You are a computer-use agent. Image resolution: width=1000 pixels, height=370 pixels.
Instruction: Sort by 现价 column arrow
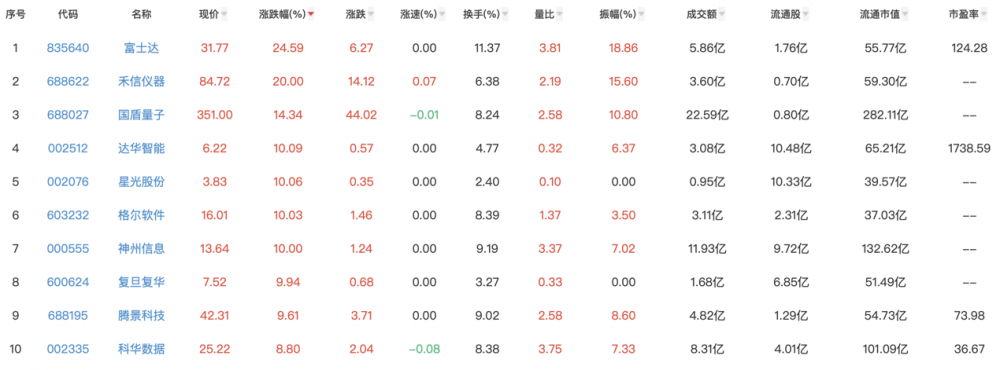pyautogui.click(x=224, y=15)
